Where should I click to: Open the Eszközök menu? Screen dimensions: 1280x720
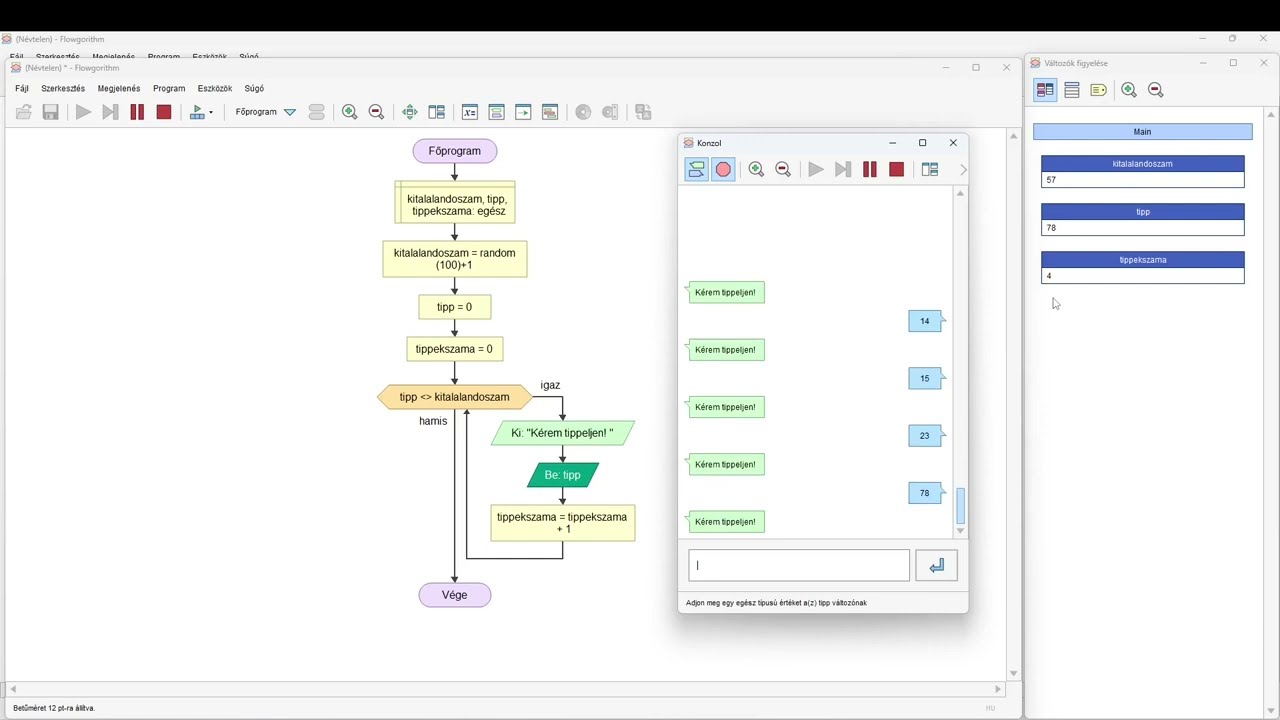pos(215,88)
